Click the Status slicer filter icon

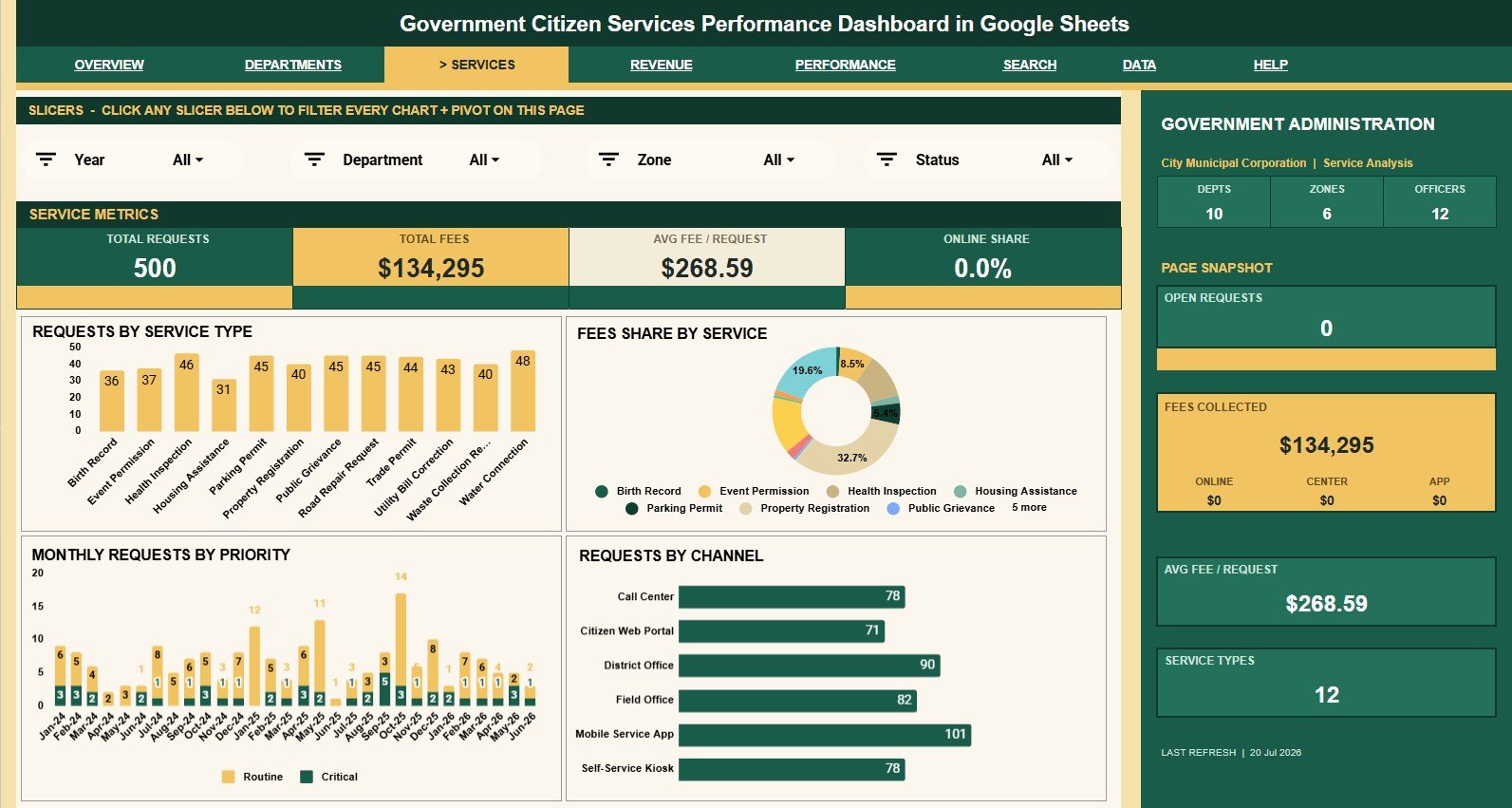(x=887, y=160)
